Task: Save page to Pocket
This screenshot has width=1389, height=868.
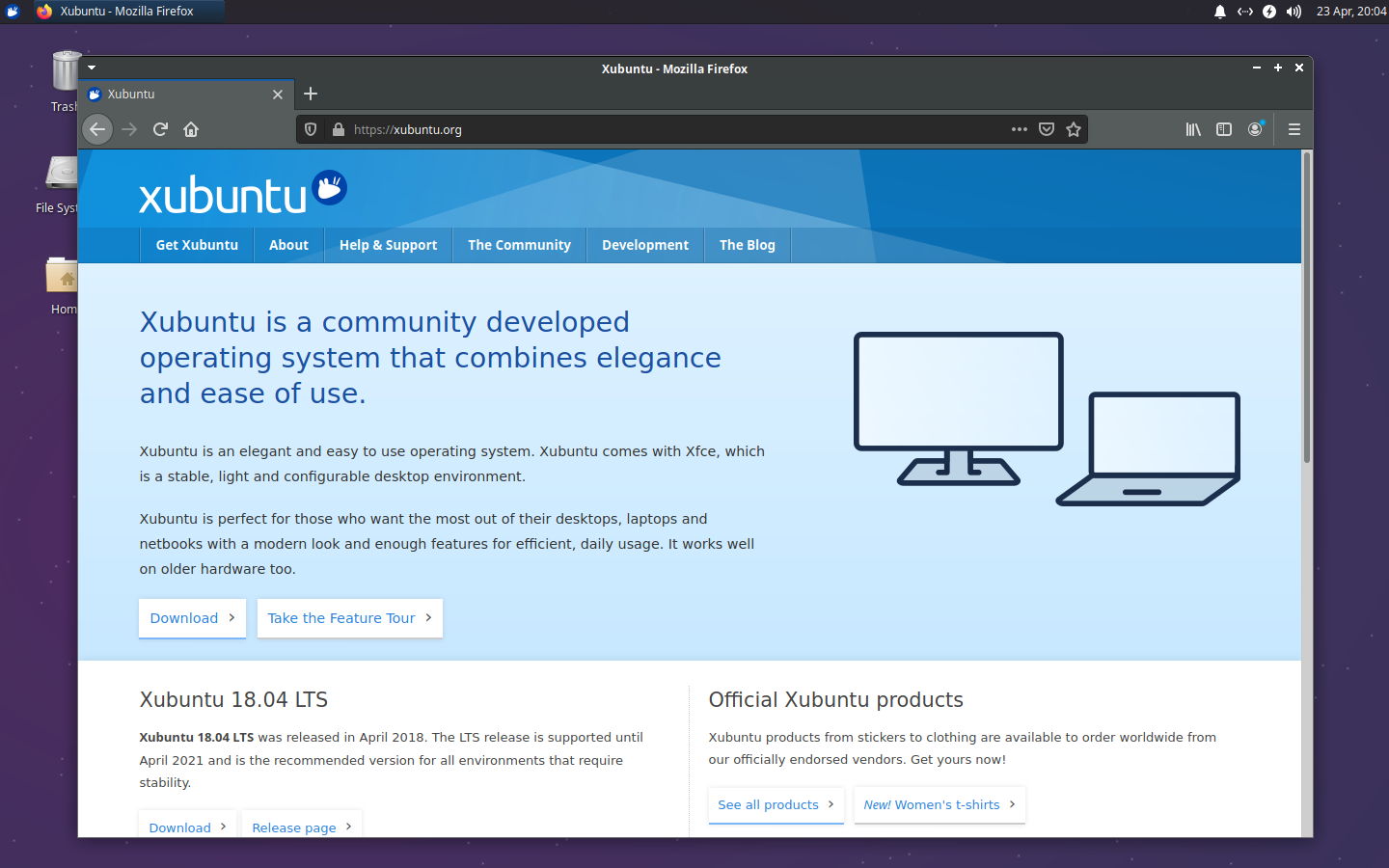Action: tap(1047, 129)
